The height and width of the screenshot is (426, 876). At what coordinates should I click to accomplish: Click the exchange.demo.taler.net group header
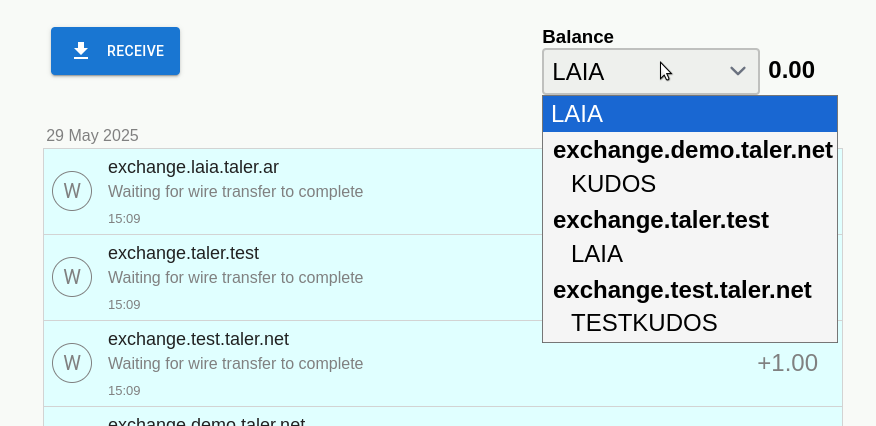[692, 150]
